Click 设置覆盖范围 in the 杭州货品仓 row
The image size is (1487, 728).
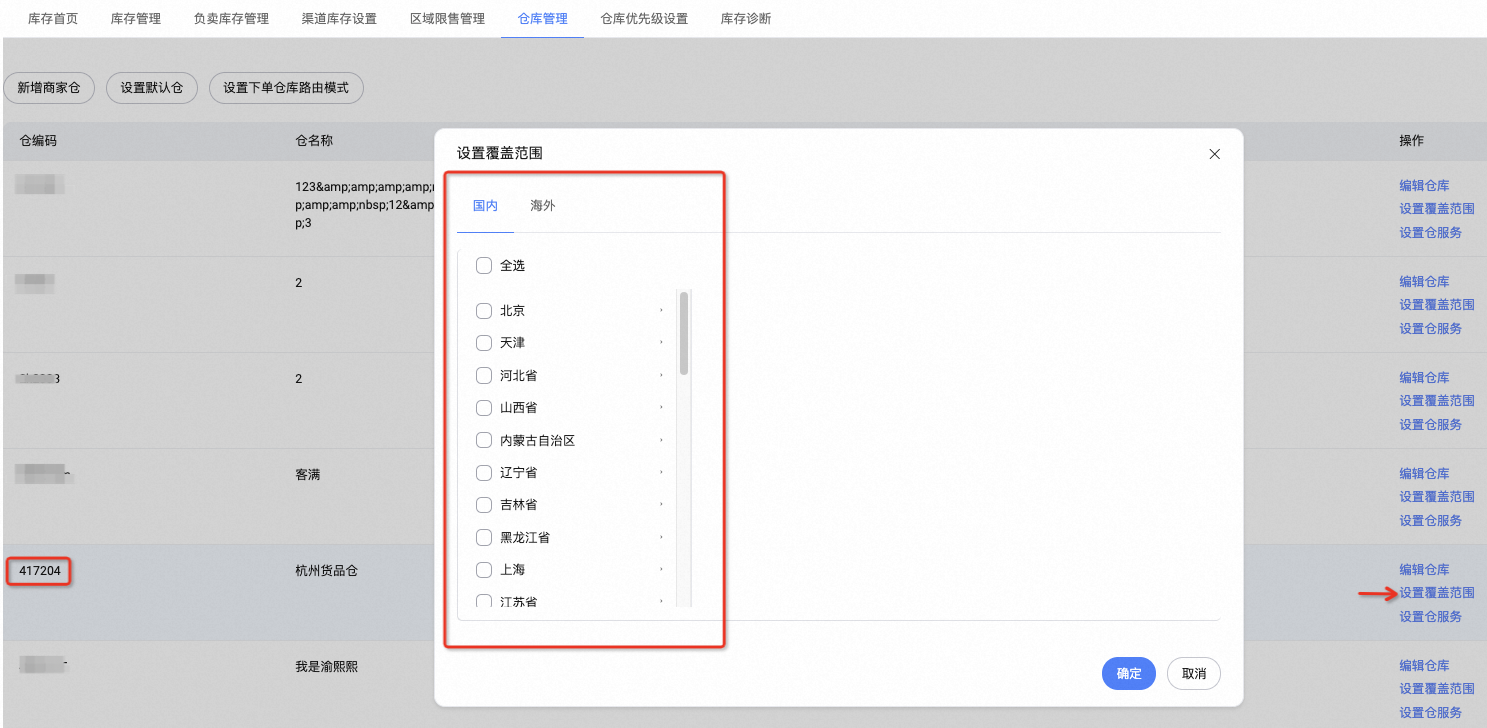[x=1437, y=593]
